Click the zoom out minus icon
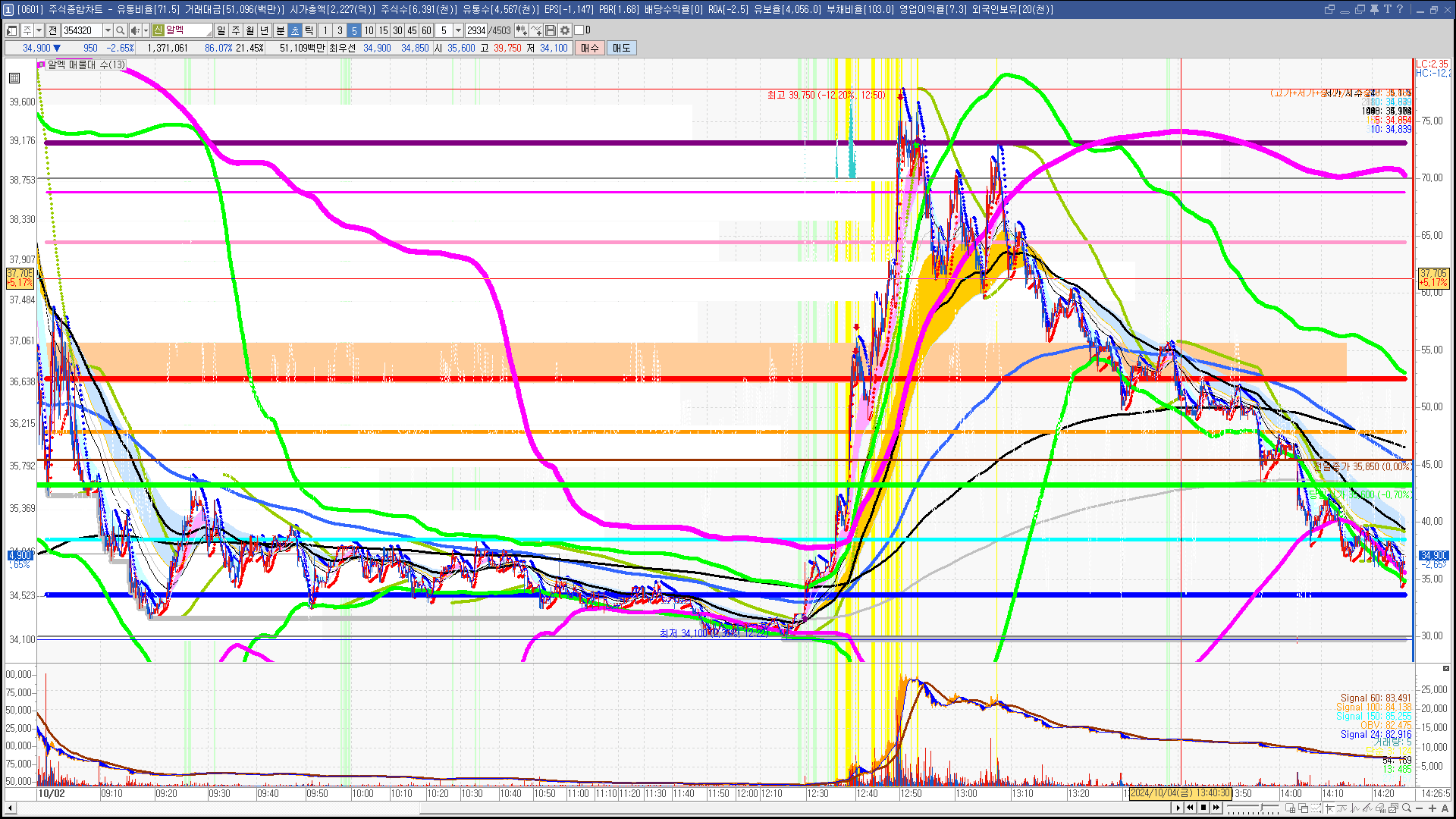Viewport: 1456px width, 819px height. coord(1420,808)
